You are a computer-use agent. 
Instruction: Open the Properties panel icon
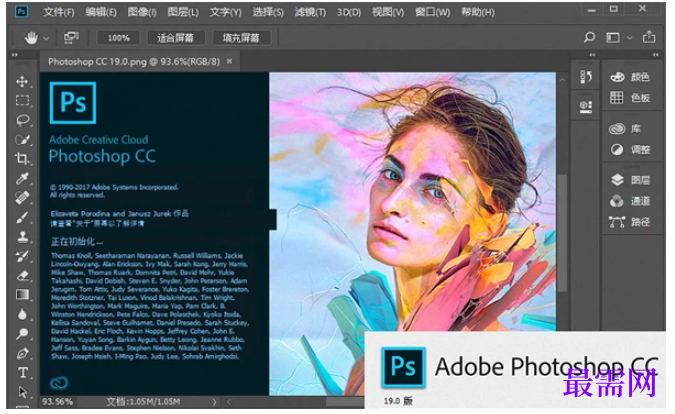click(586, 106)
